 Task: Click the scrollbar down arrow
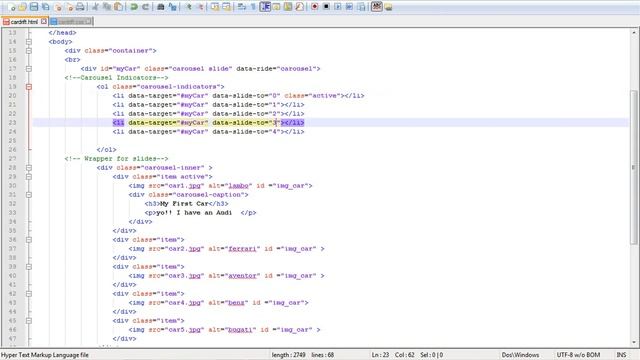click(634, 342)
